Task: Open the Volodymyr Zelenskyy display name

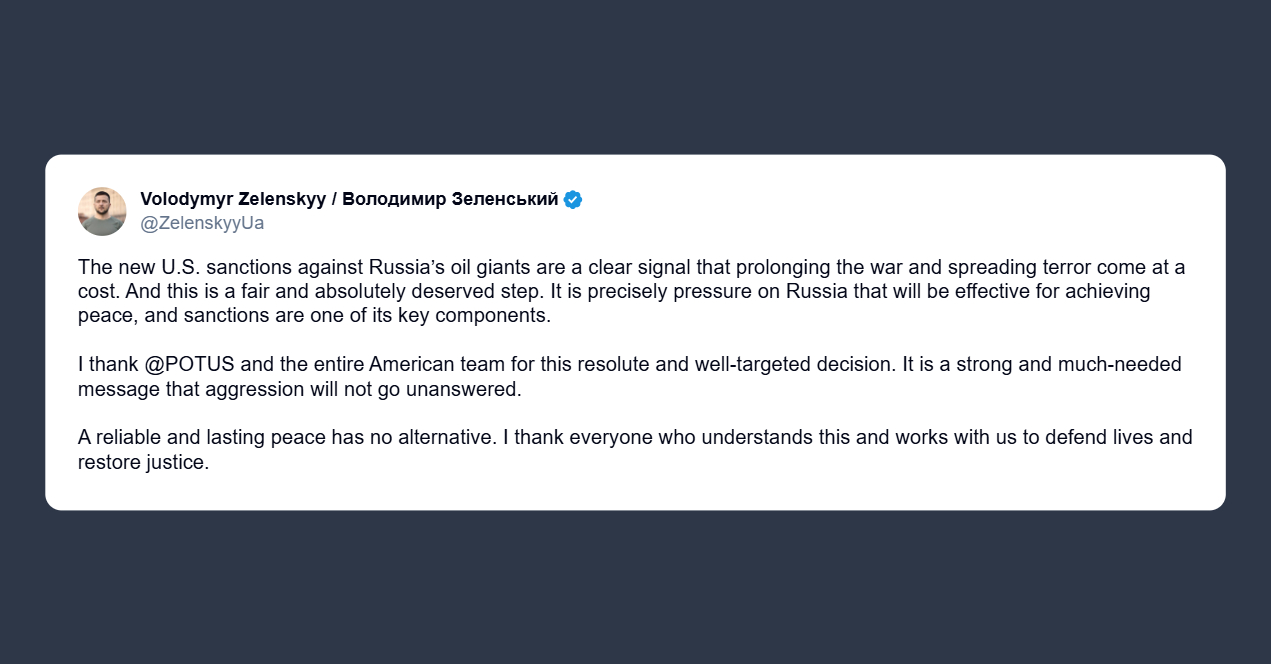Action: pos(233,199)
